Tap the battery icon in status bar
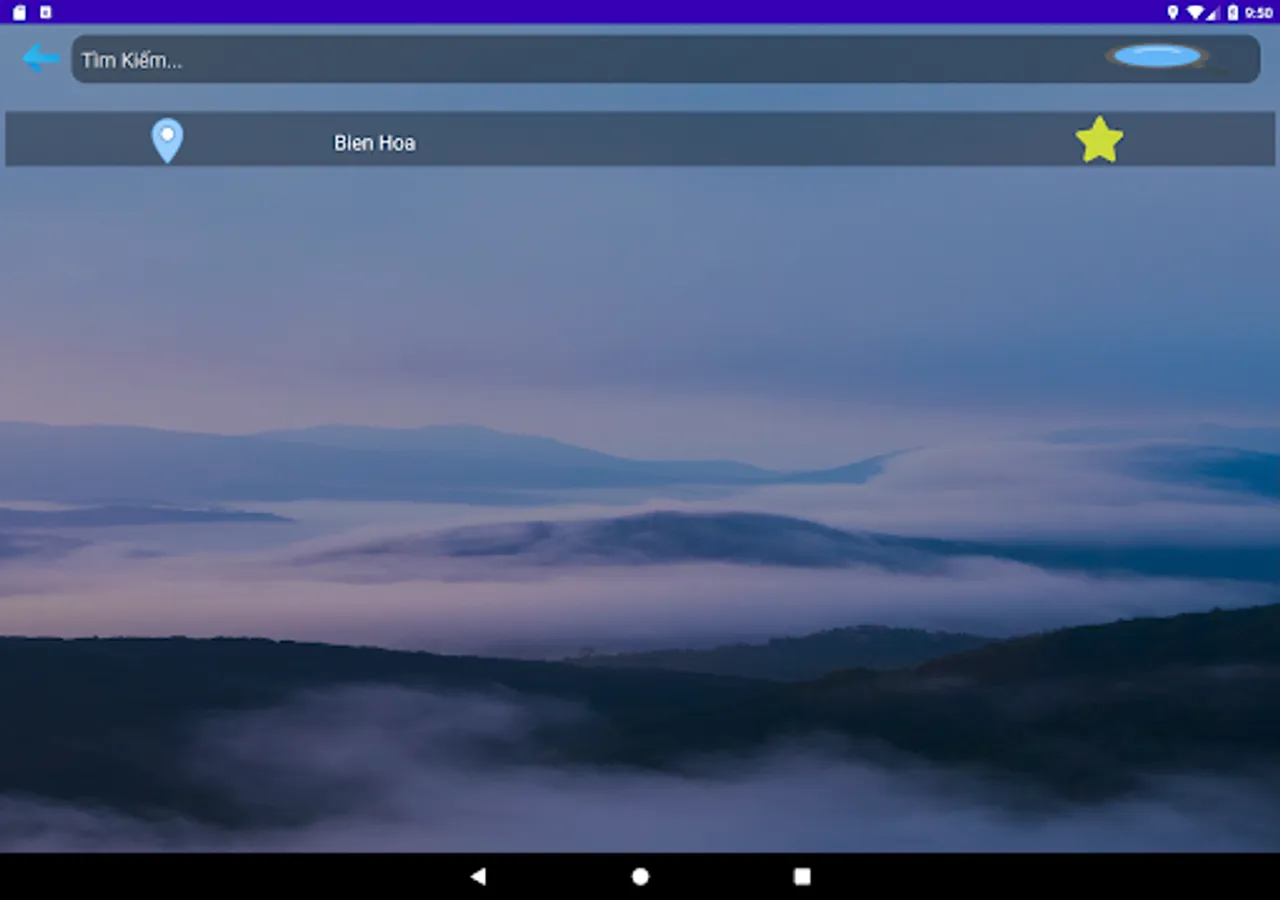Image resolution: width=1280 pixels, height=900 pixels. [1233, 12]
